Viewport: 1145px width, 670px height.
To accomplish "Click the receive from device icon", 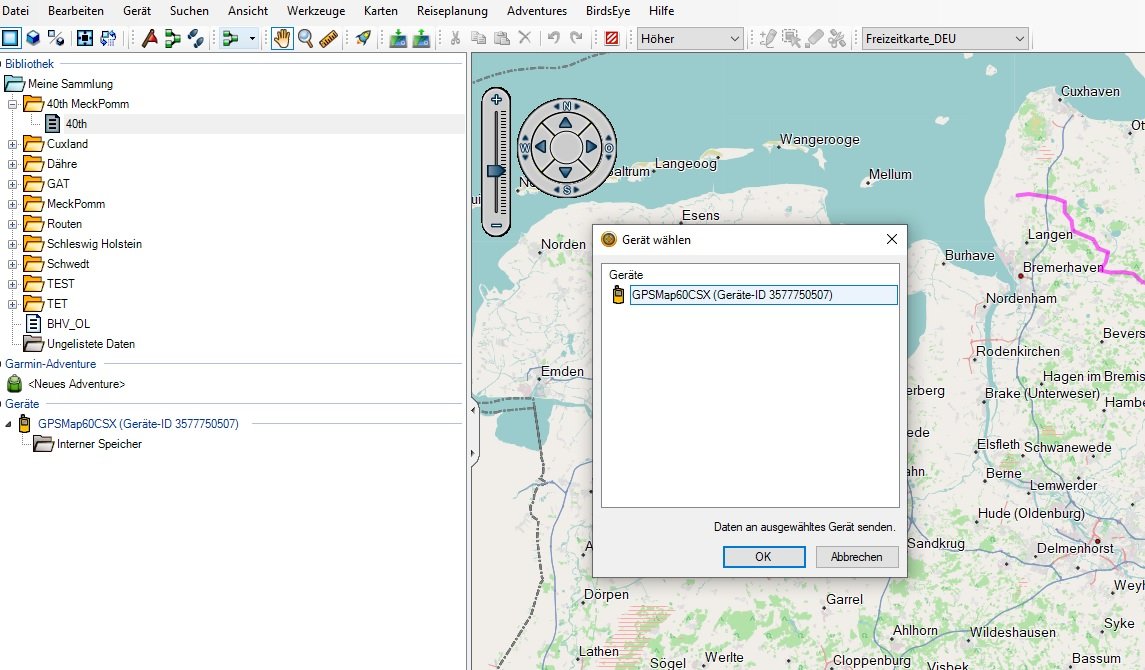I will [x=421, y=39].
